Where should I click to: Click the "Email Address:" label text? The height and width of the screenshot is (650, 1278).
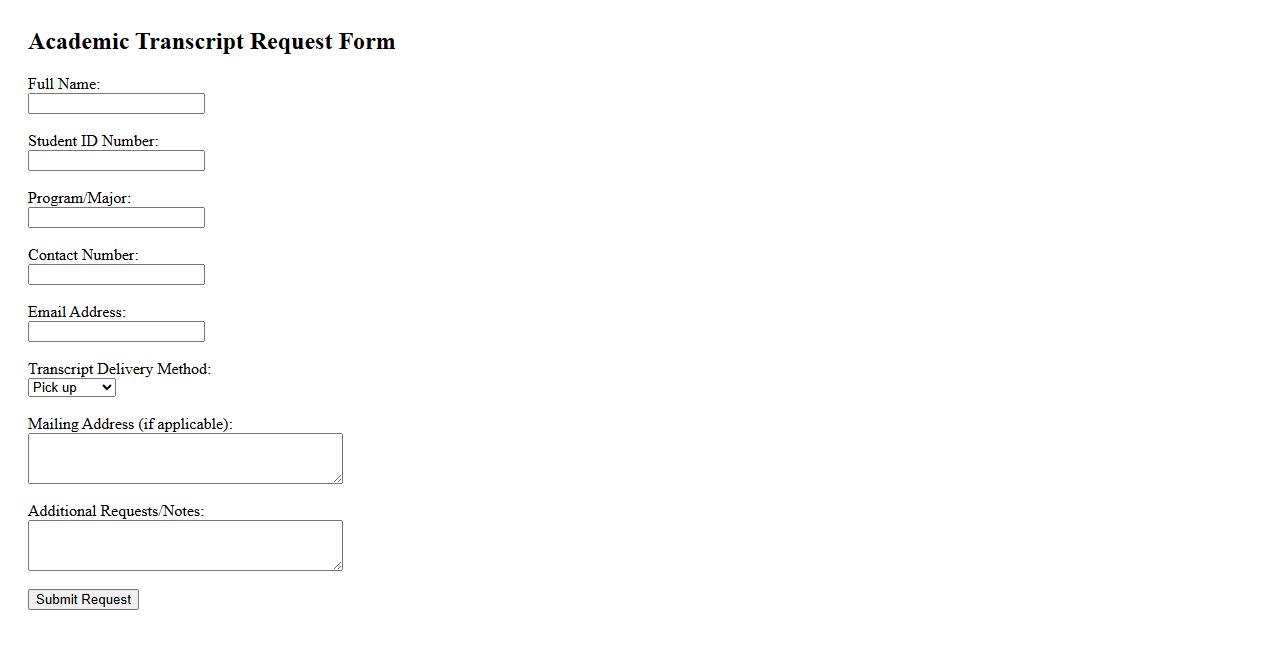pyautogui.click(x=77, y=312)
